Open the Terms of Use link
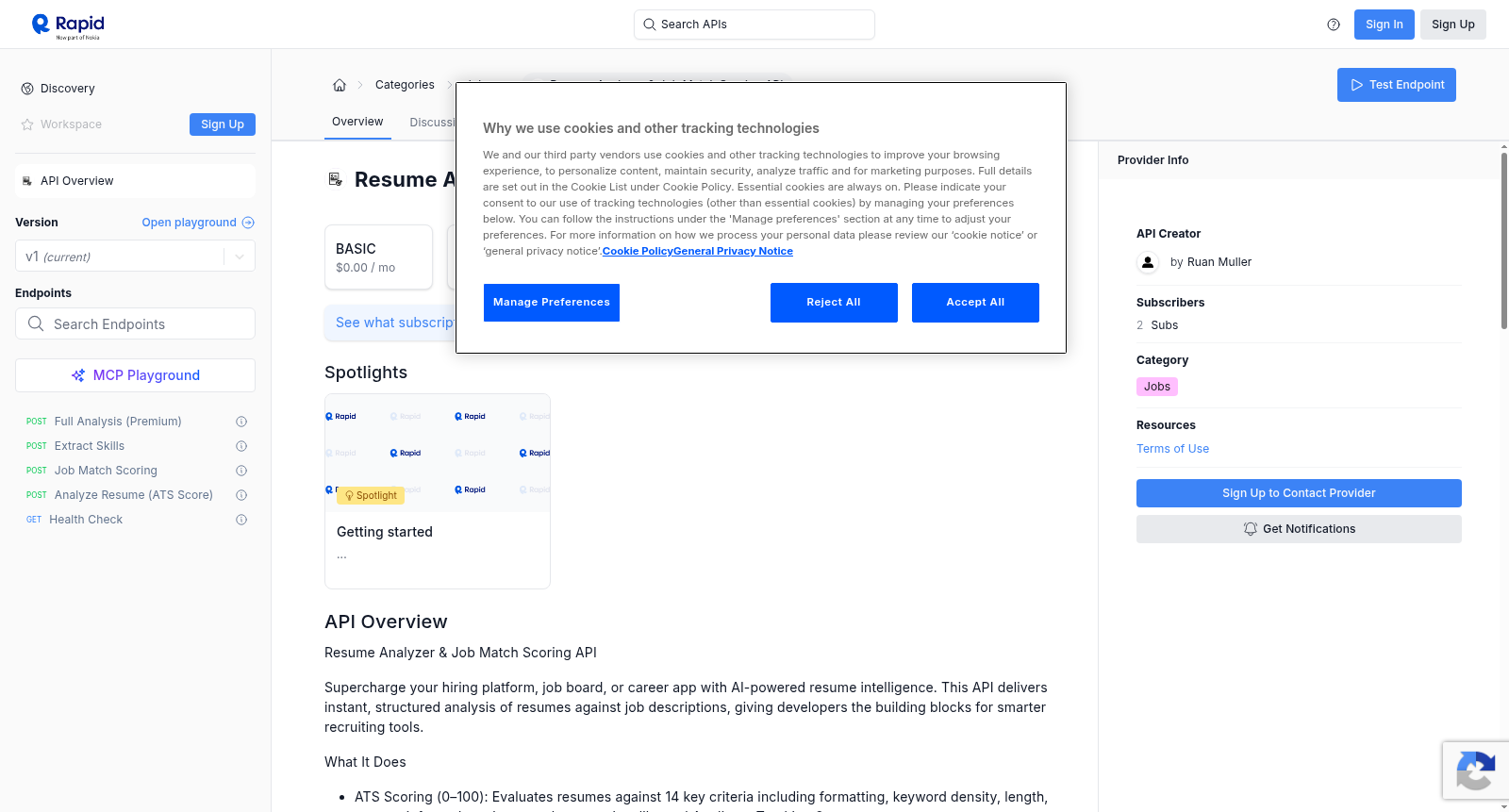The image size is (1509, 812). click(x=1172, y=449)
